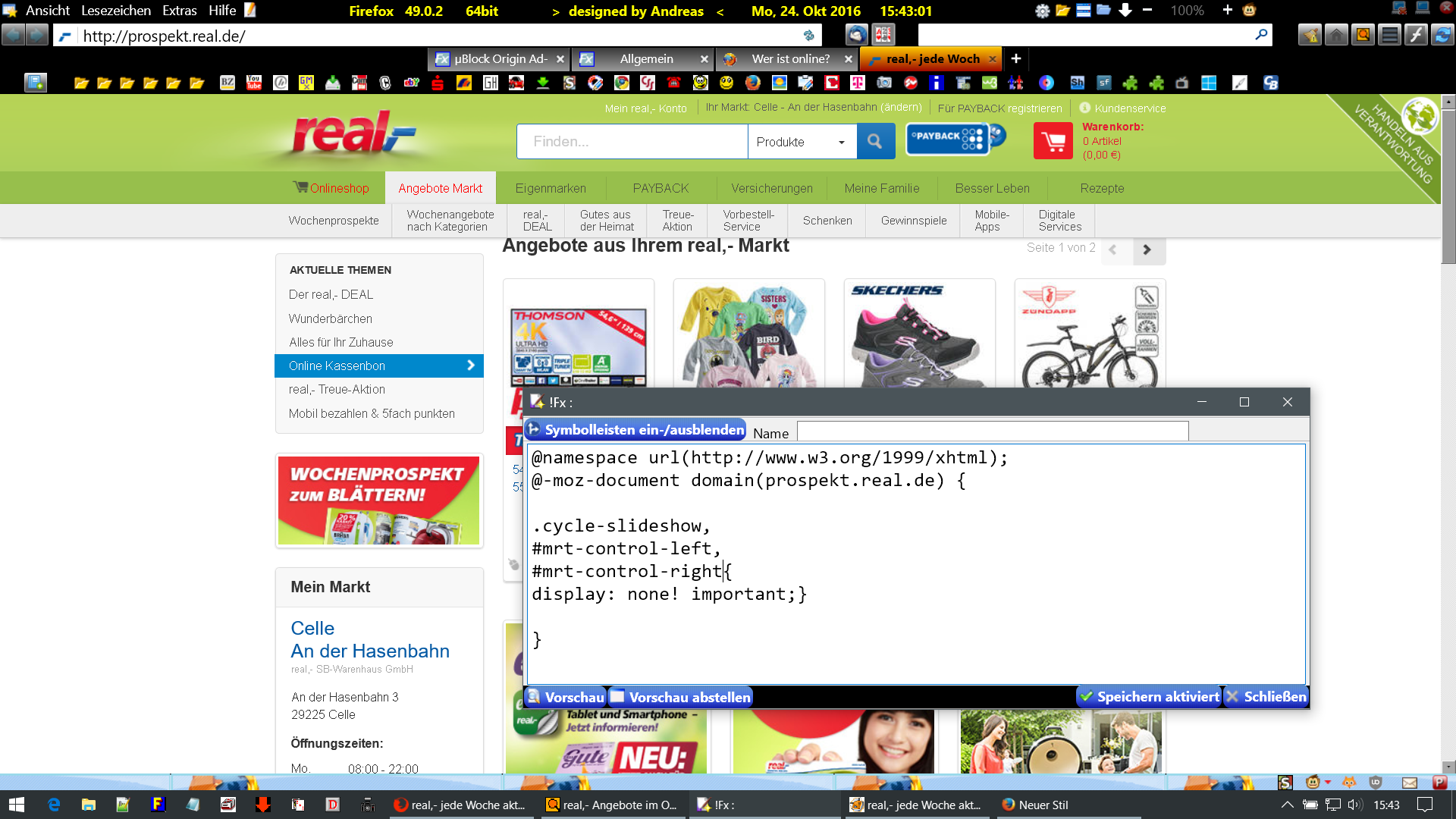1456x819 pixels.
Task: Click the reload icon in address bar
Action: coord(808,36)
